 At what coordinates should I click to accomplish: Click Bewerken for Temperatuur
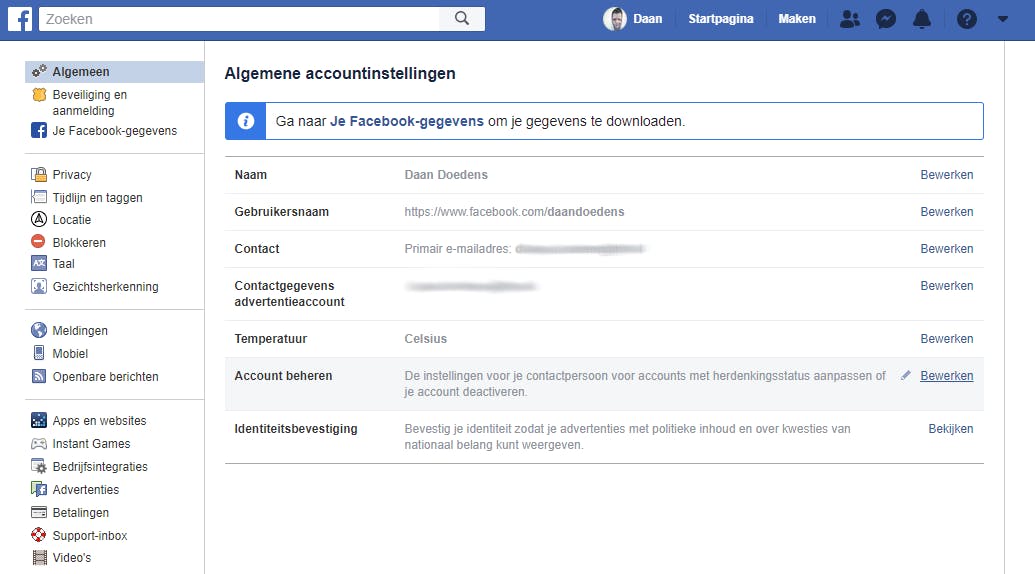click(x=946, y=339)
